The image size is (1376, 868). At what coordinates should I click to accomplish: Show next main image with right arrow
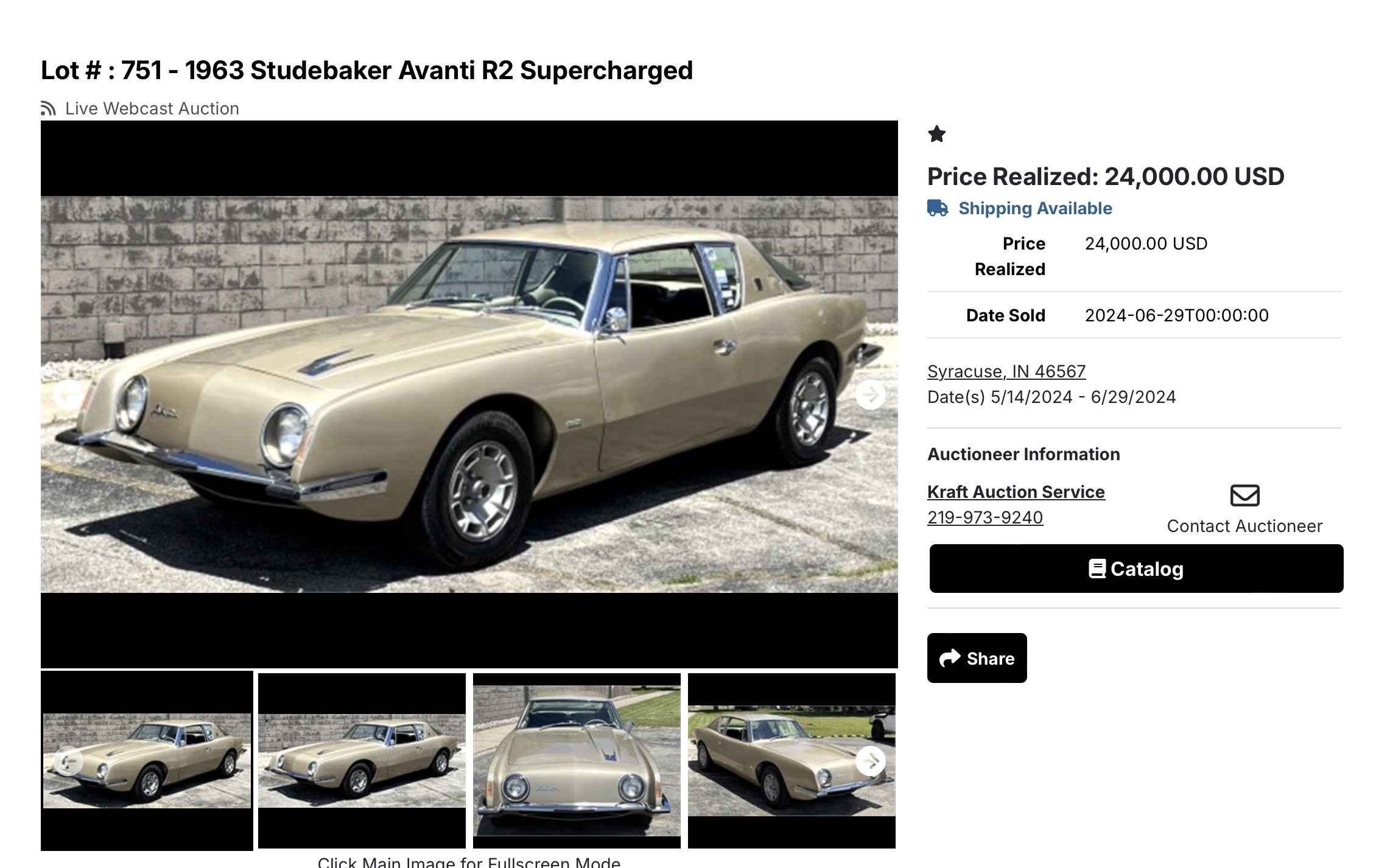[871, 395]
